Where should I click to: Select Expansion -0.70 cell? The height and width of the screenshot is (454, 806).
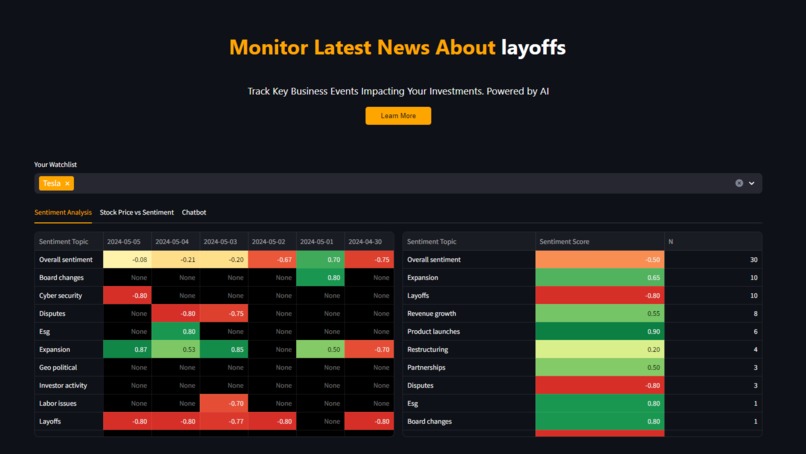369,350
